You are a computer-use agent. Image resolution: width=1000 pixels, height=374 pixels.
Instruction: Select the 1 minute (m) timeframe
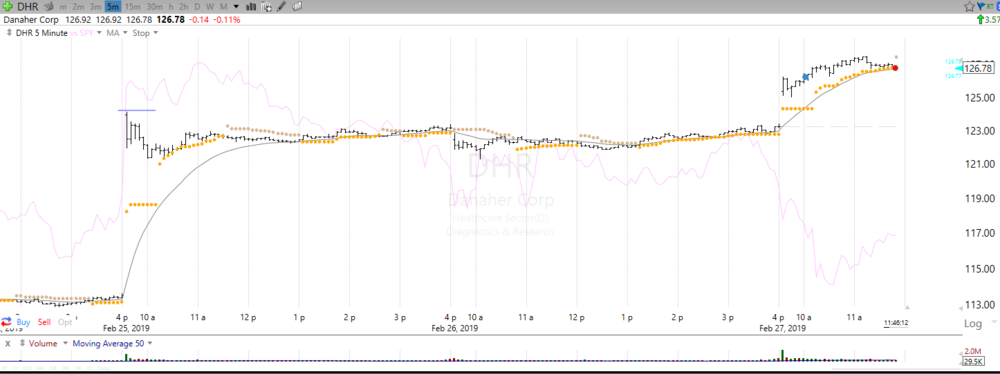62,7
